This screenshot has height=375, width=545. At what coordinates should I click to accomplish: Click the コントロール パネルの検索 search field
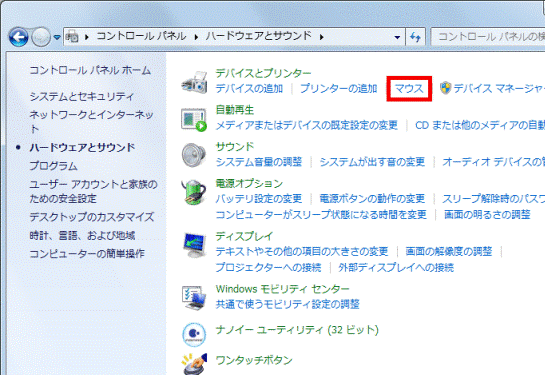point(488,37)
